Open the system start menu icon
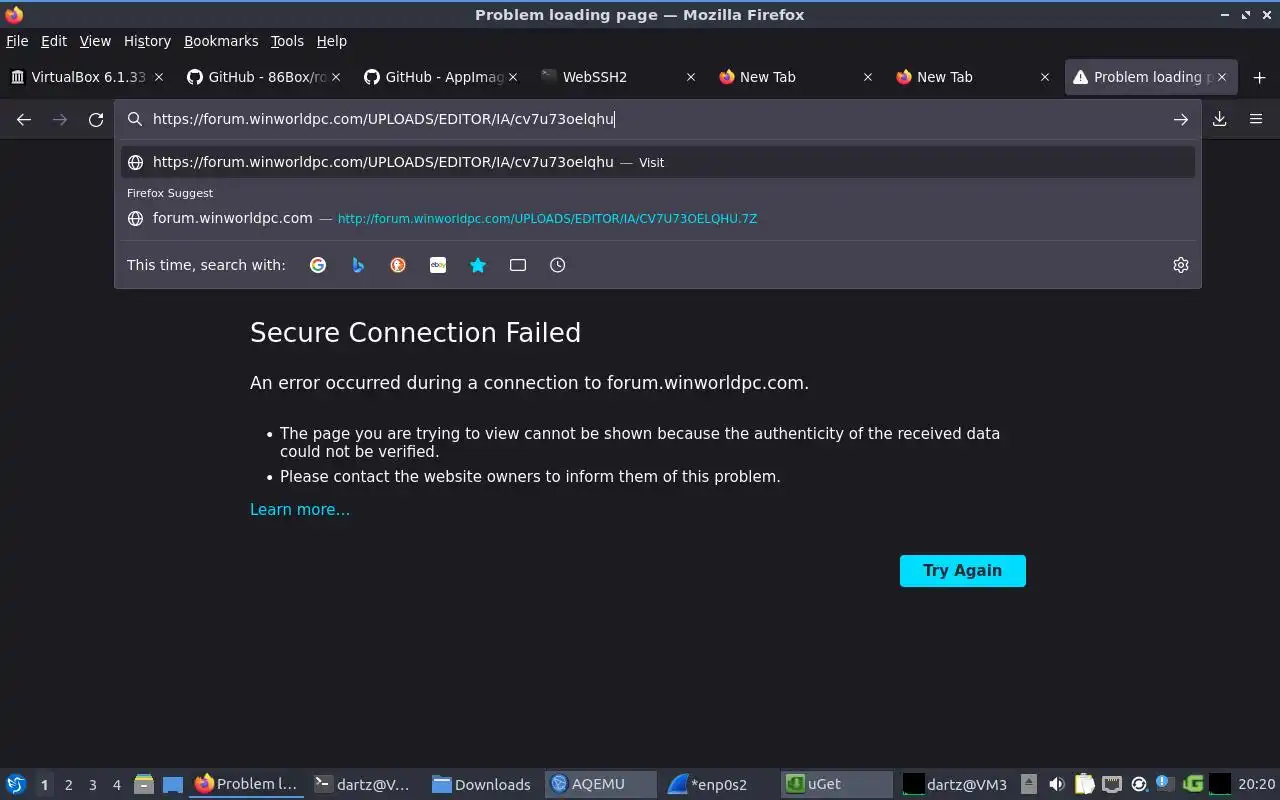Viewport: 1280px width, 800px height. [15, 784]
